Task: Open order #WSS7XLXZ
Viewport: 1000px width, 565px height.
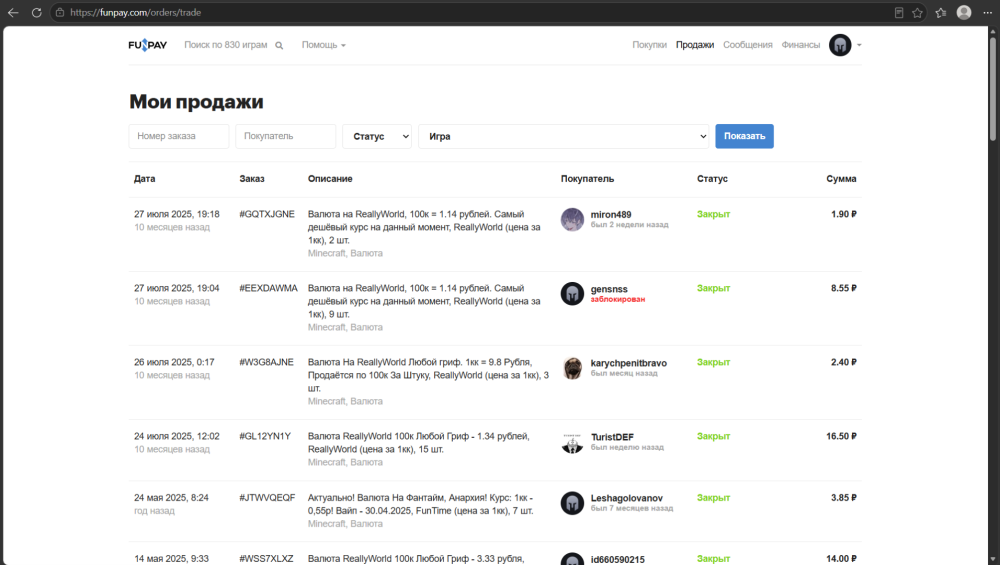Action: (266, 559)
